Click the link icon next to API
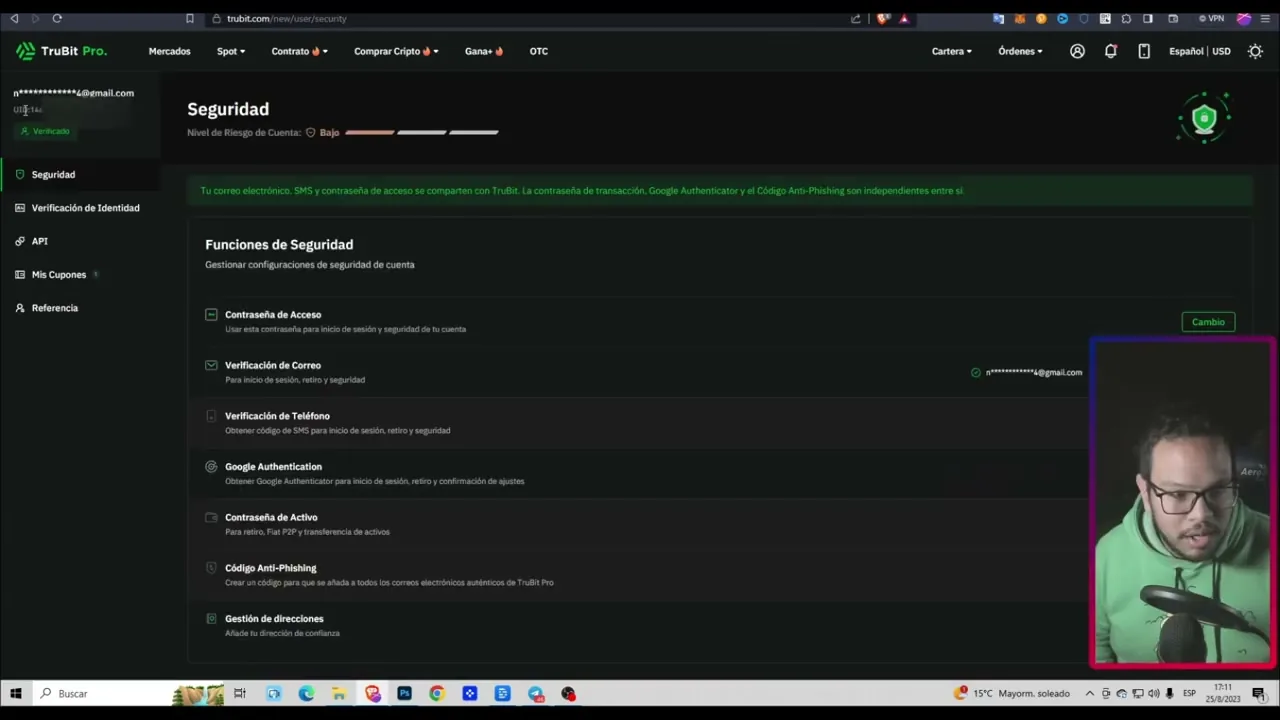Viewport: 1280px width, 720px height. pyautogui.click(x=20, y=241)
